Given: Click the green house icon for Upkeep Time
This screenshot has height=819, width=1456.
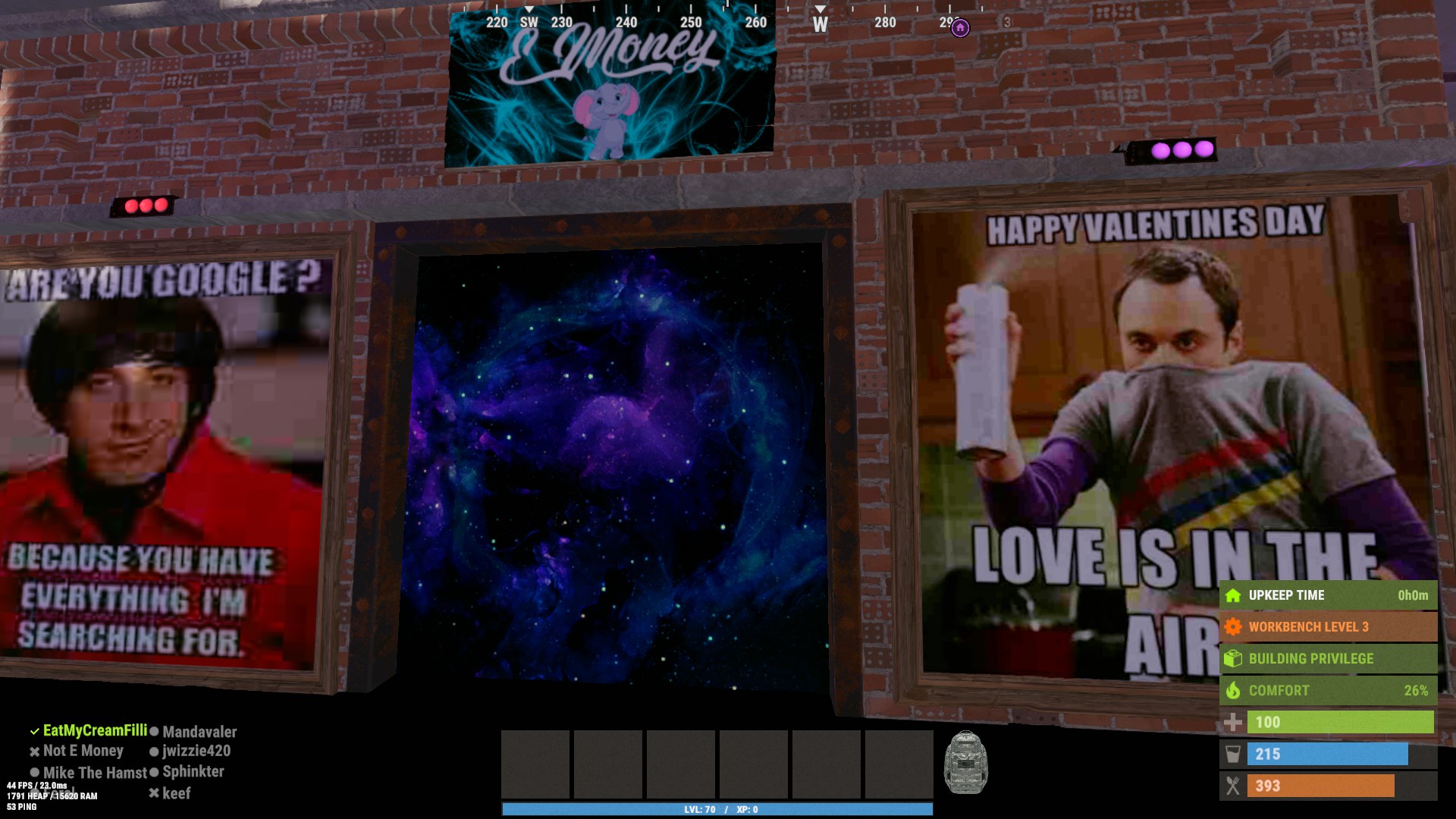Looking at the screenshot, I should (x=1233, y=595).
